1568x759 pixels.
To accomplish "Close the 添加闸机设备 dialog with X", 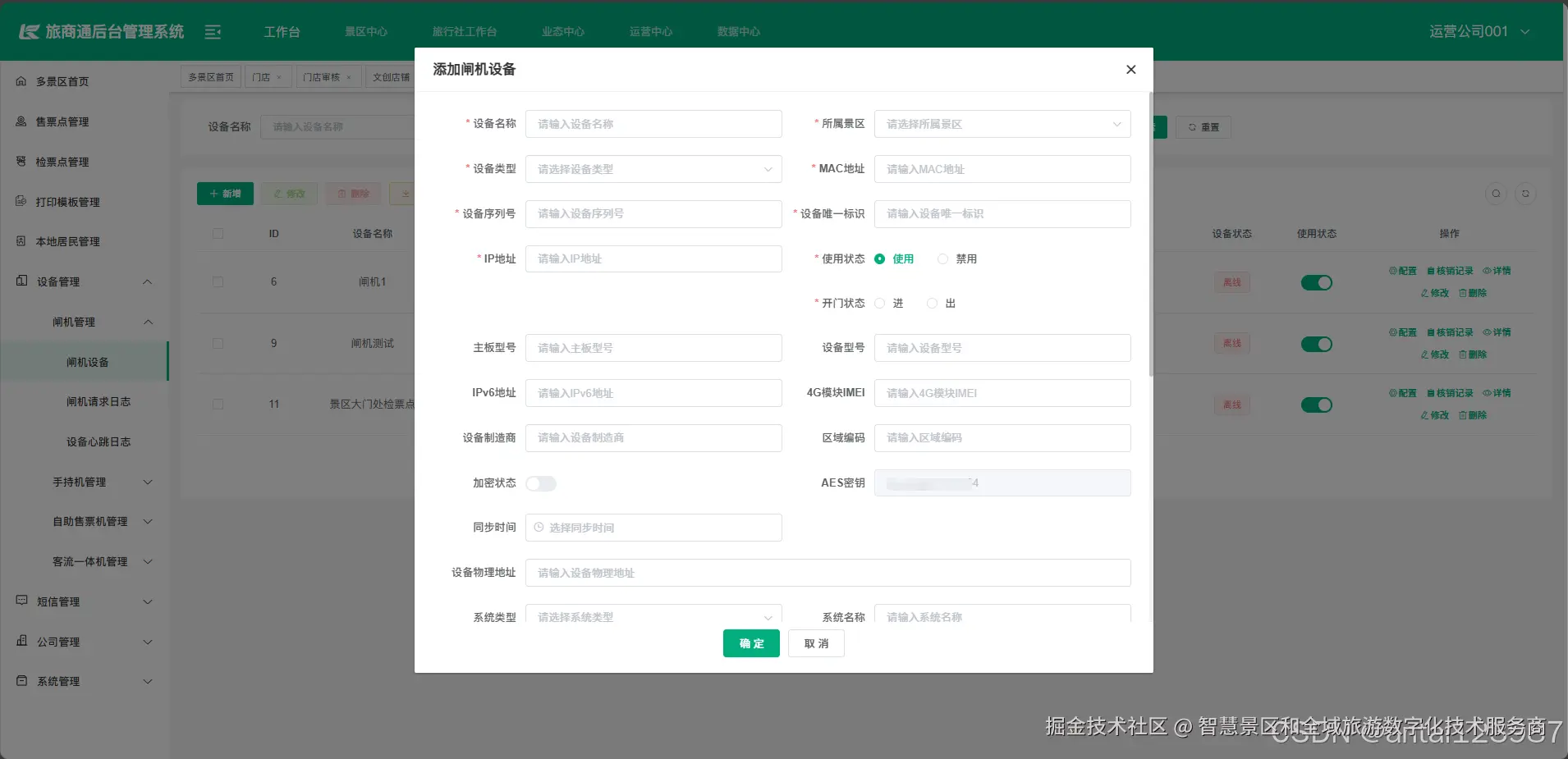I will click(x=1130, y=70).
